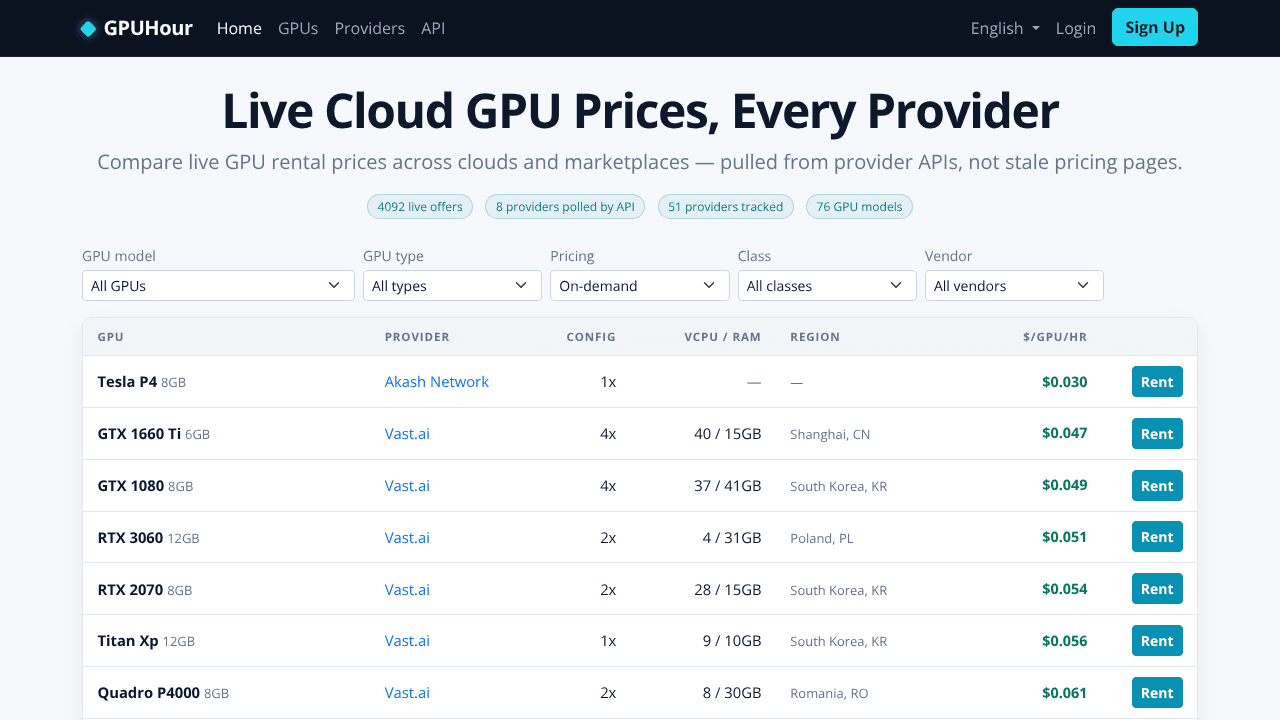Open Vast.ai link in Titan Xp row
The height and width of the screenshot is (720, 1280).
click(407, 641)
